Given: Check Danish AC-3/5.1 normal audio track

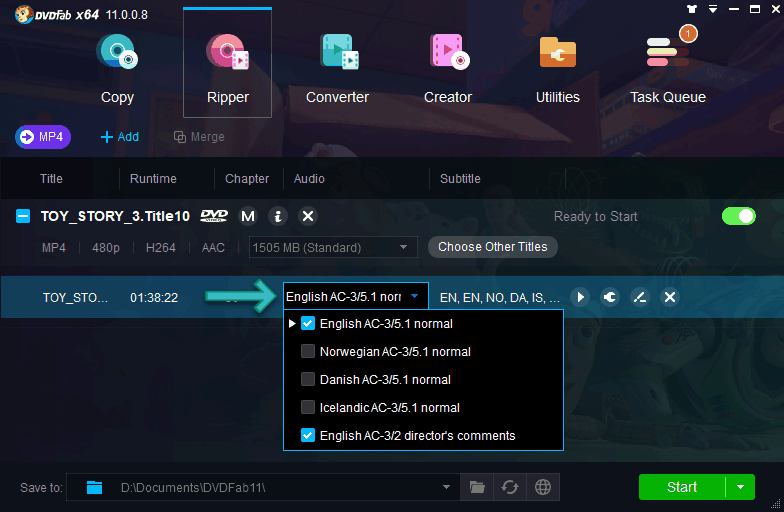Looking at the screenshot, I should (x=308, y=380).
